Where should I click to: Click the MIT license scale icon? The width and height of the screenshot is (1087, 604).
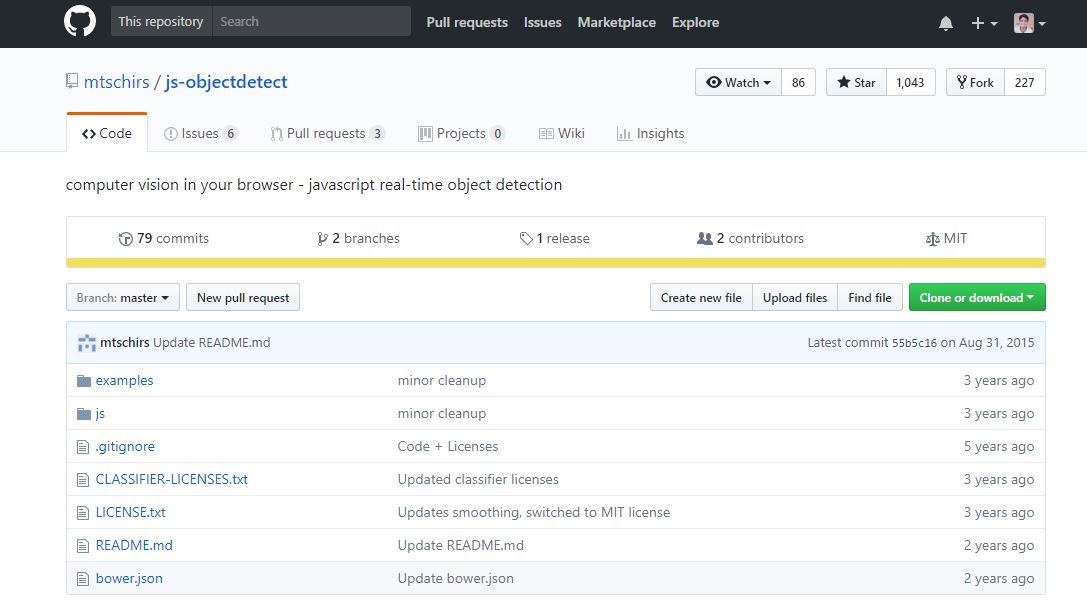[932, 239]
